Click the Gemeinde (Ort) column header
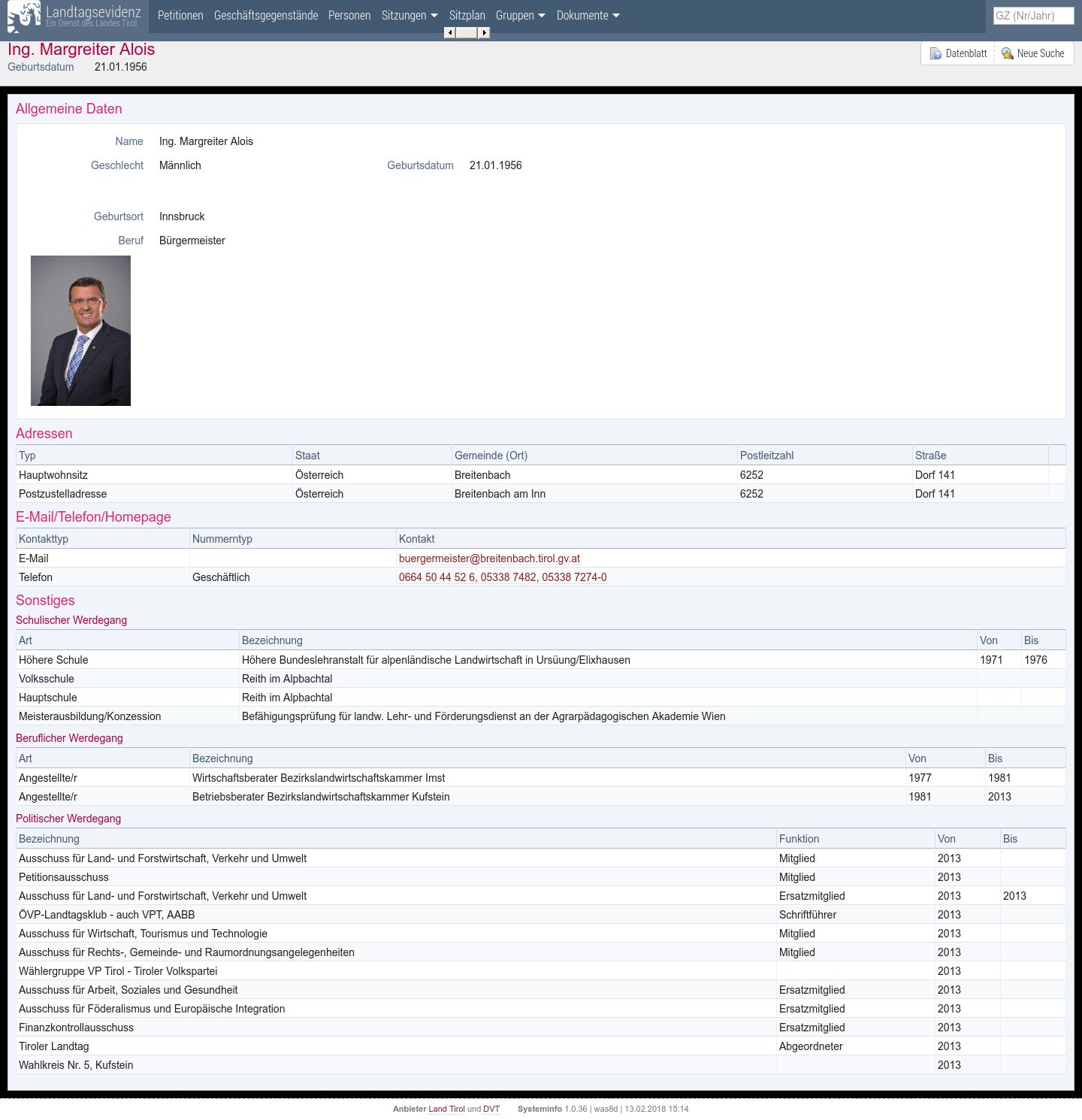This screenshot has width=1082, height=1120. click(594, 456)
